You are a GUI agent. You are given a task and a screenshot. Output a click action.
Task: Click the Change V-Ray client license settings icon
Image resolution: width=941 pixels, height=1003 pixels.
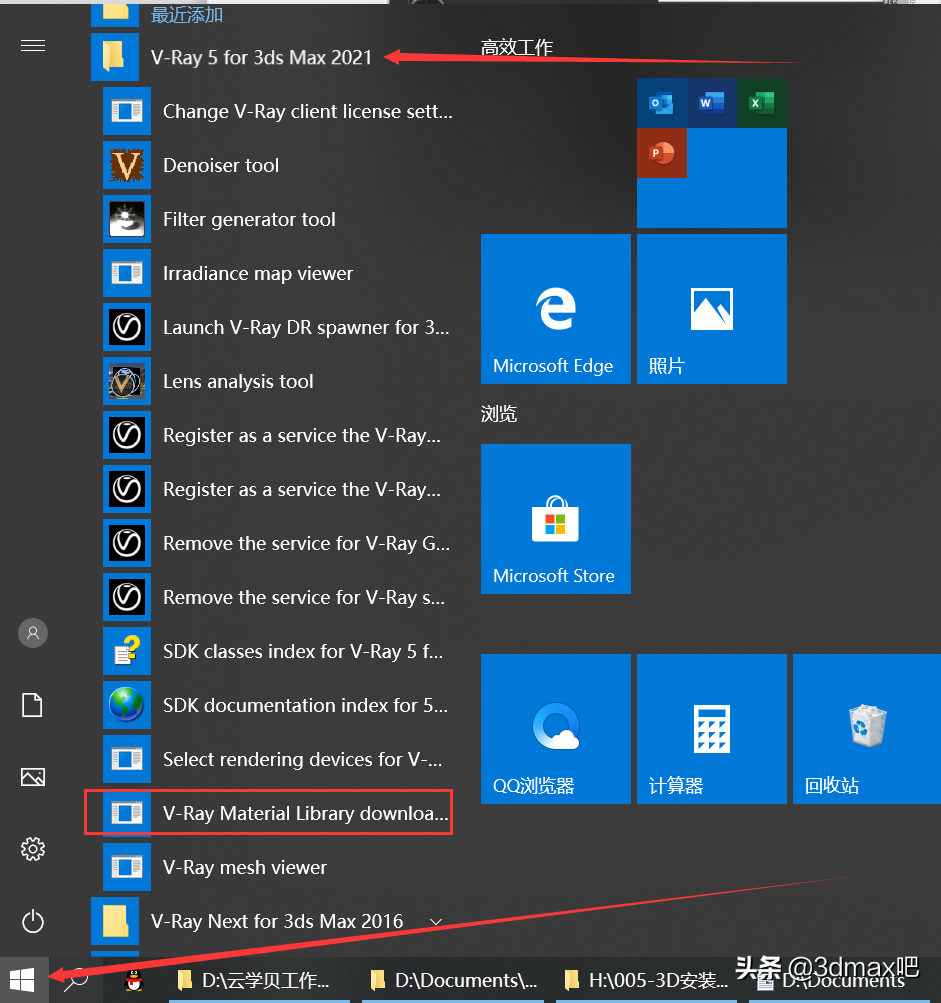pyautogui.click(x=127, y=111)
